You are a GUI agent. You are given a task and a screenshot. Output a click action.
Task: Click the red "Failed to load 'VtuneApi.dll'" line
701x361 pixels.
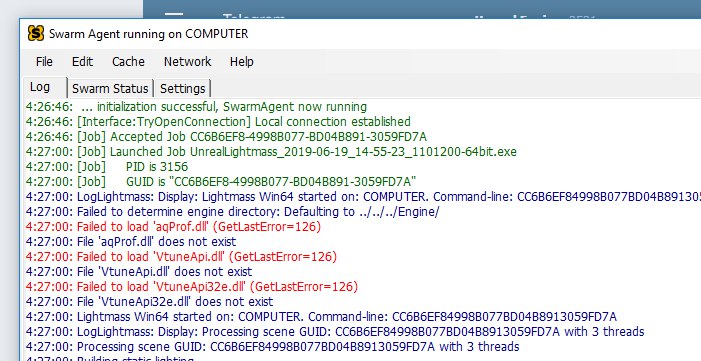tap(181, 257)
